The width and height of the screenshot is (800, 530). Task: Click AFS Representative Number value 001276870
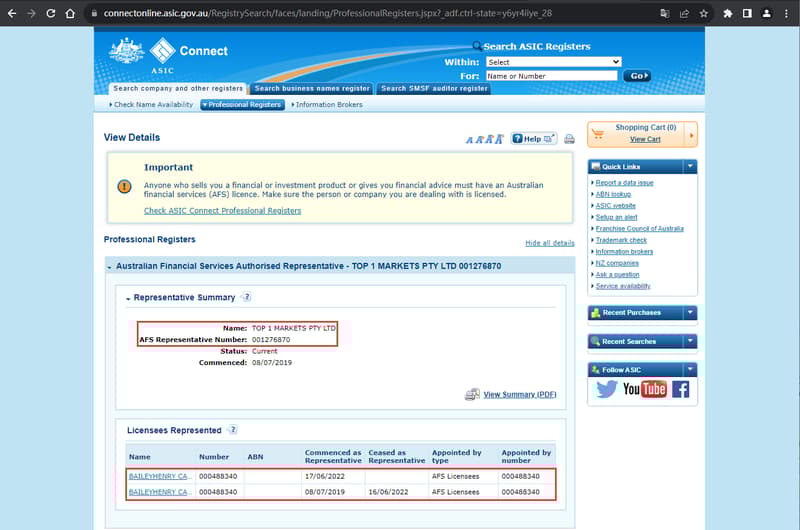(x=271, y=340)
